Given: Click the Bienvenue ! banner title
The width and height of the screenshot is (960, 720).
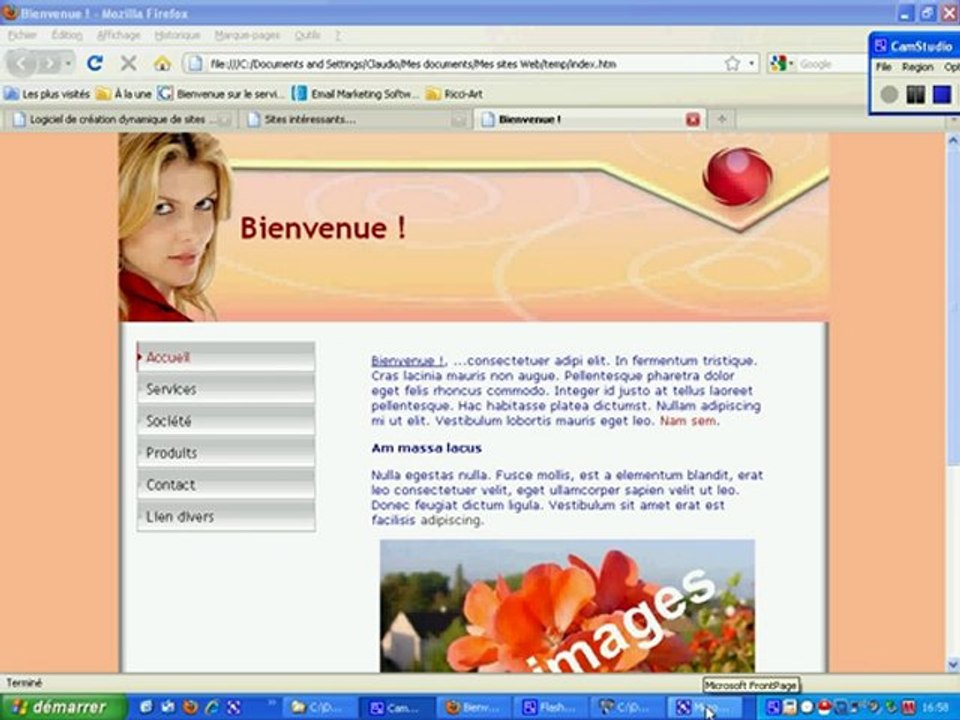Looking at the screenshot, I should pos(323,228).
